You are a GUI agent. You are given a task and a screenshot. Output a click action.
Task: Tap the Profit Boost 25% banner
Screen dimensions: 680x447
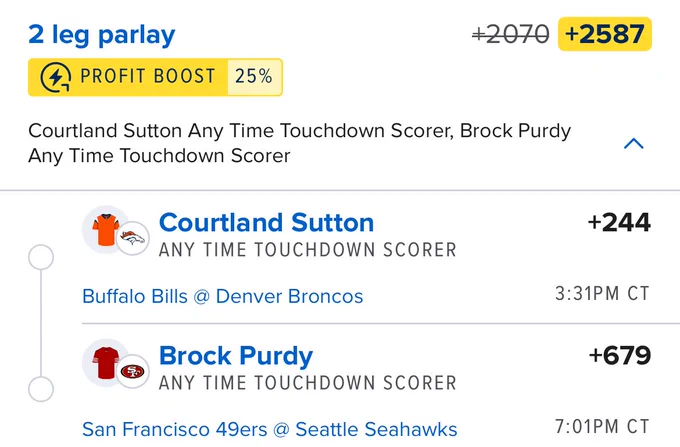pos(155,77)
